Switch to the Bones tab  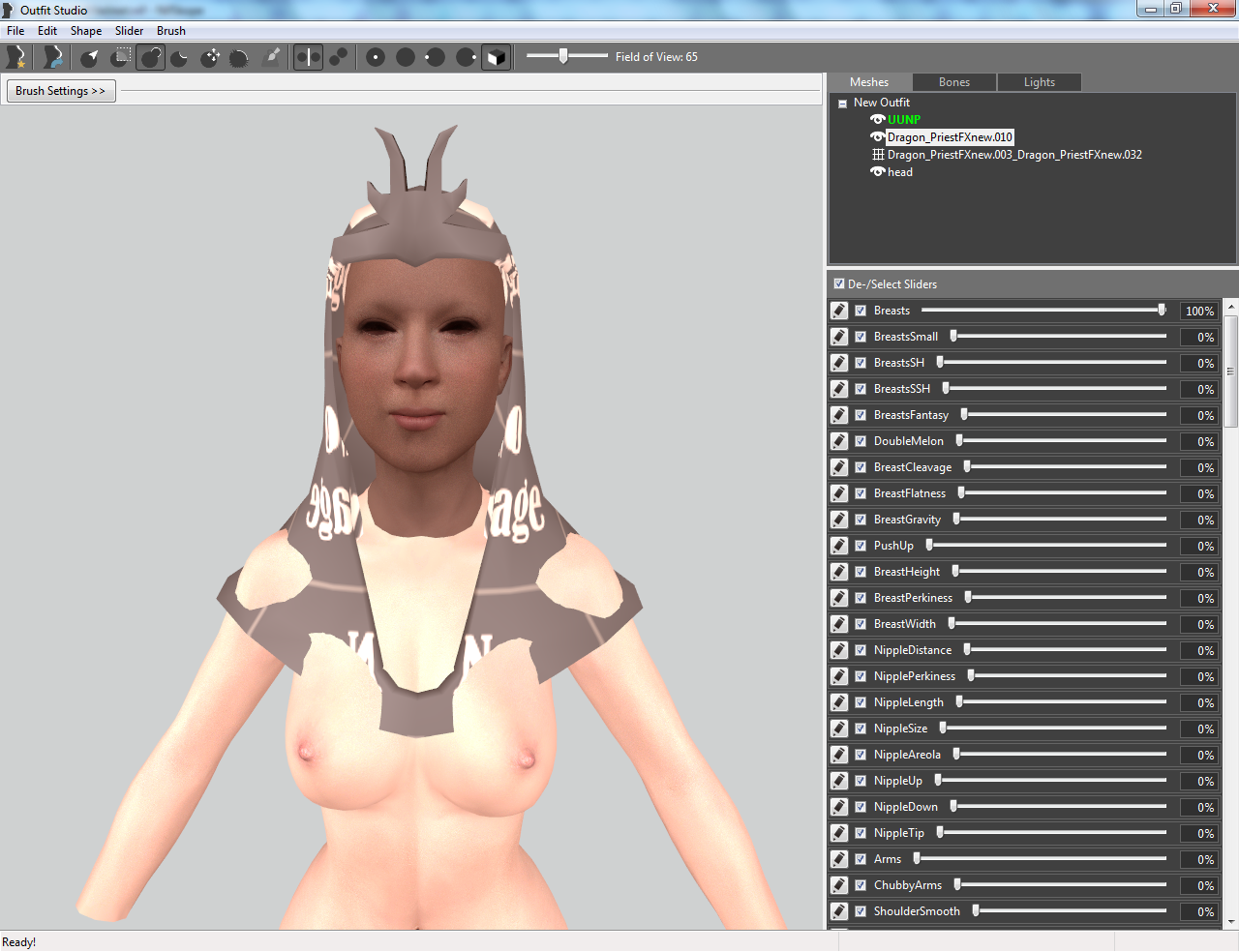click(954, 82)
